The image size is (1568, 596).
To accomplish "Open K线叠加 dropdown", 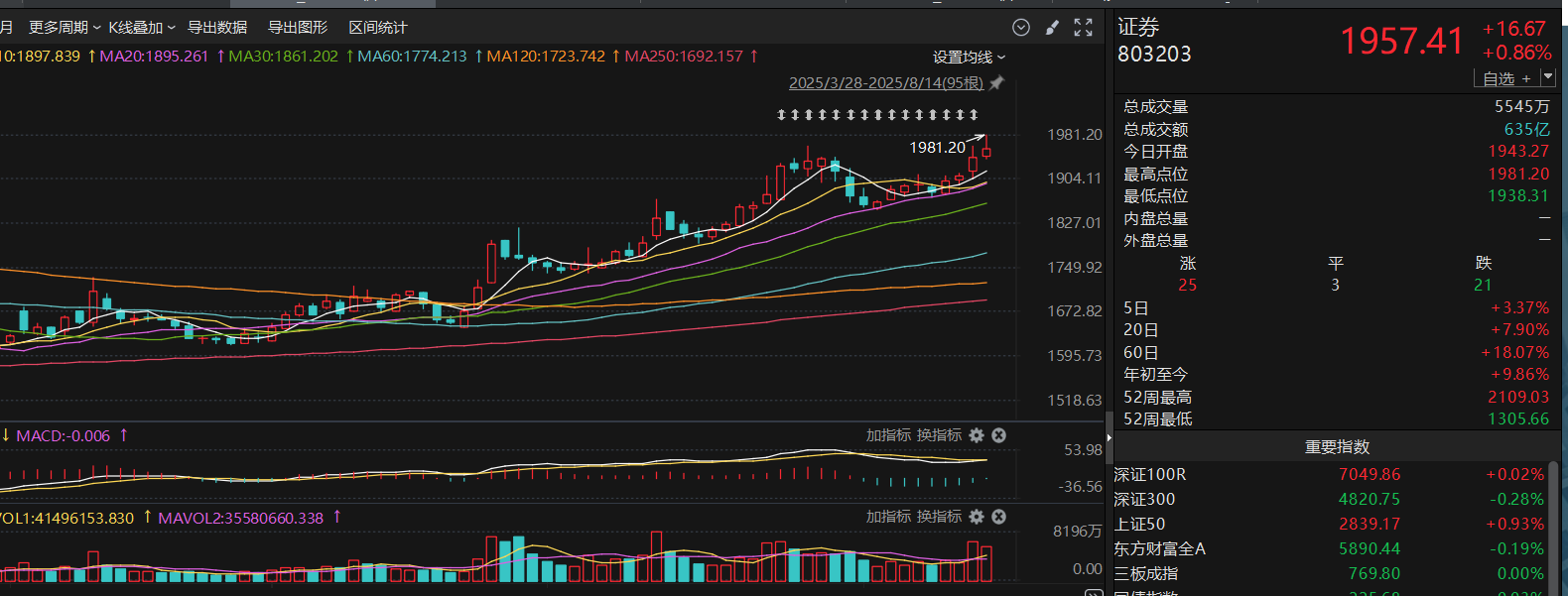I will point(142,28).
